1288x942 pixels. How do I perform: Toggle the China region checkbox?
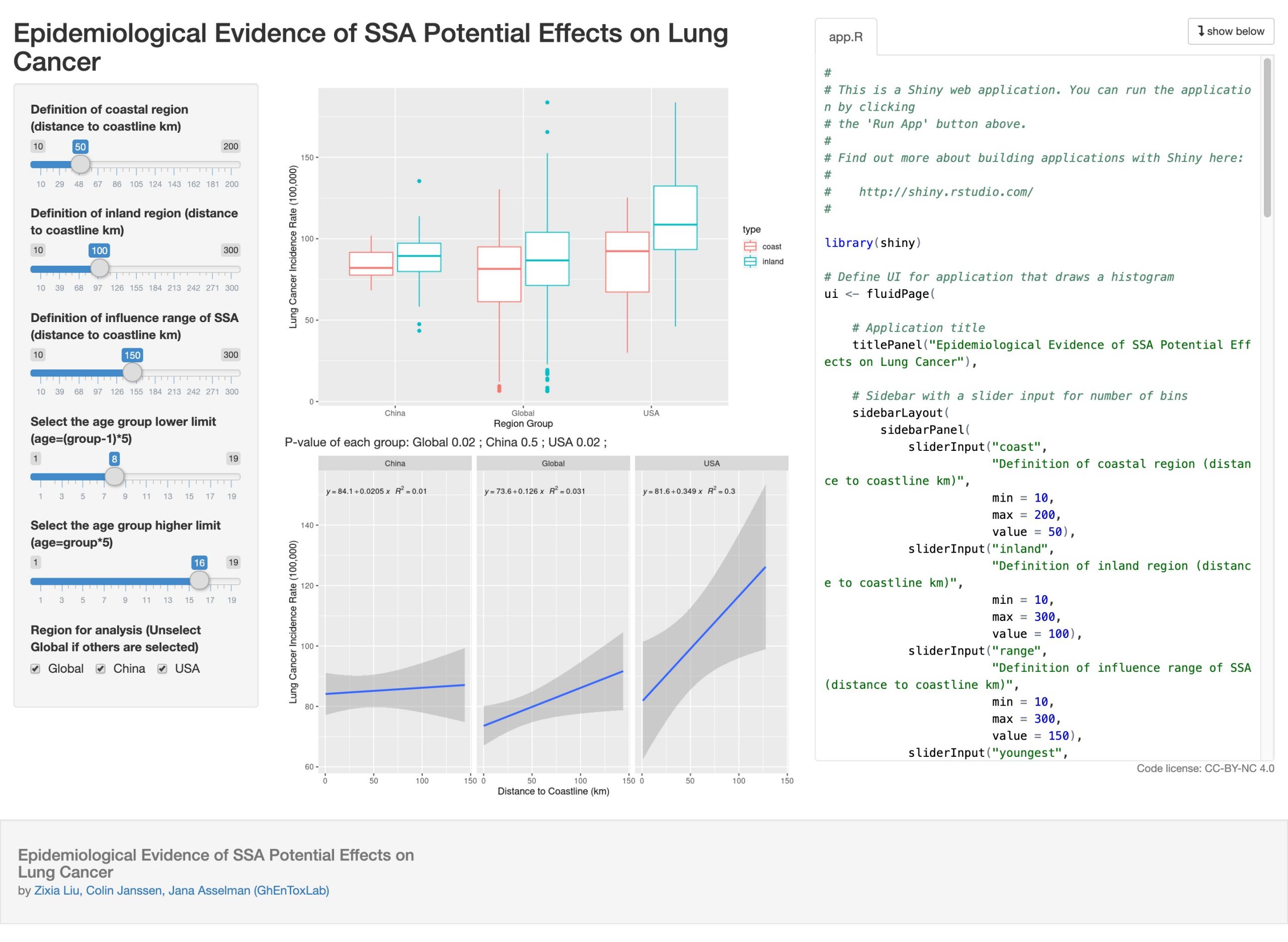(x=100, y=669)
